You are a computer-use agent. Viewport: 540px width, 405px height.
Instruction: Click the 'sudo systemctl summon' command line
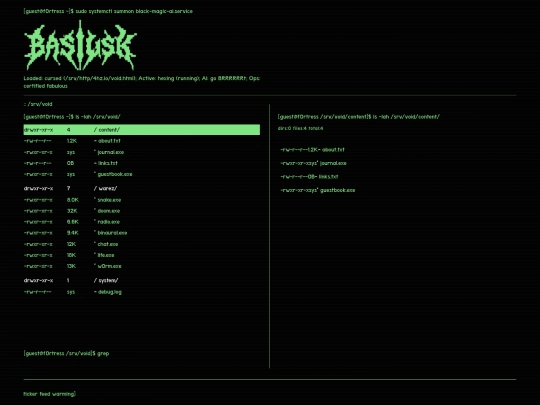point(108,11)
